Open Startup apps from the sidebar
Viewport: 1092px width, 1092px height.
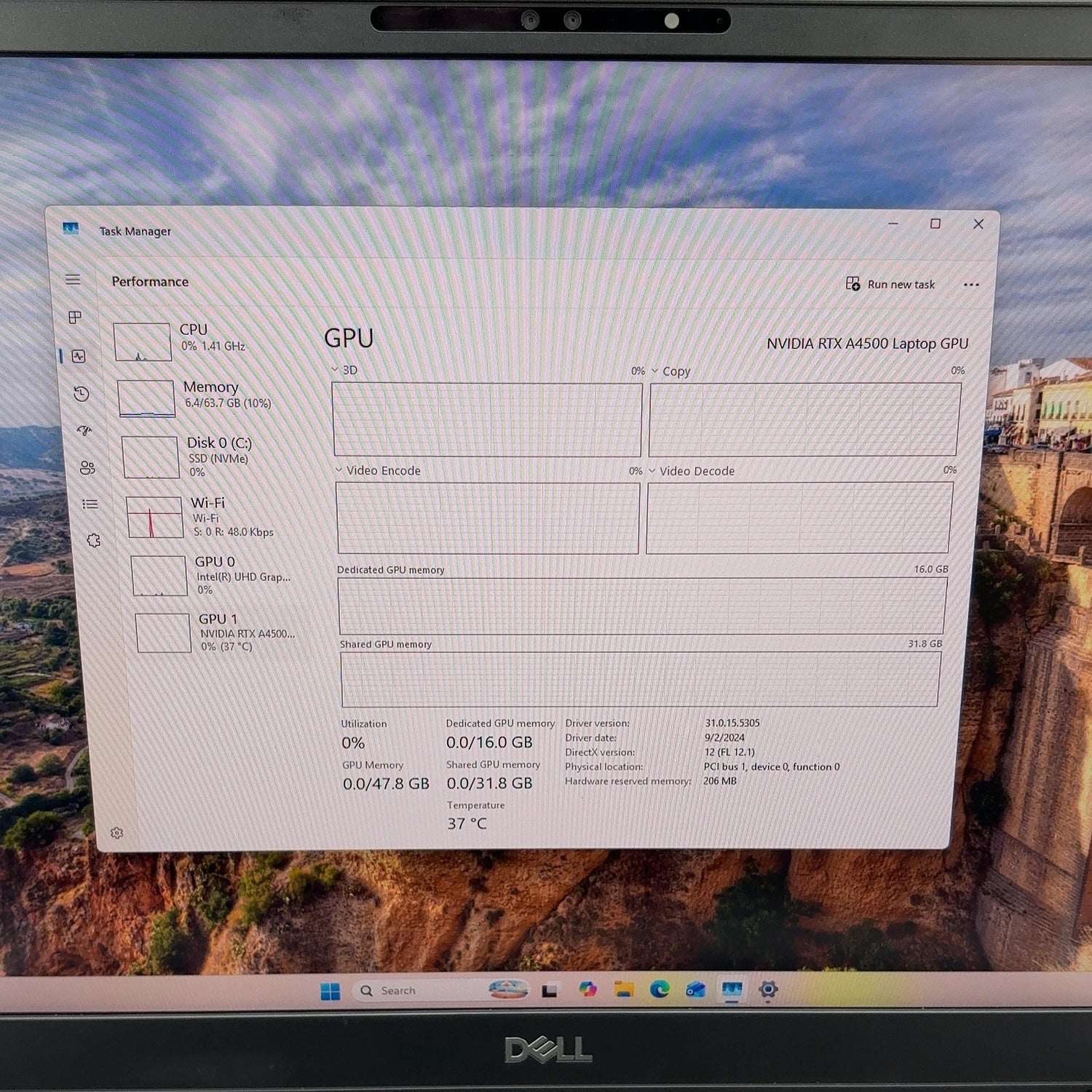coord(84,431)
